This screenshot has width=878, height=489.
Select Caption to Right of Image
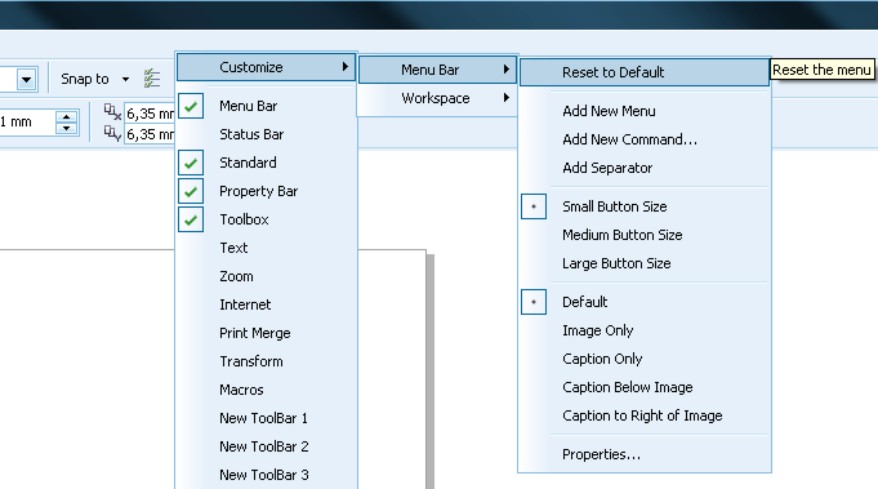(x=645, y=416)
